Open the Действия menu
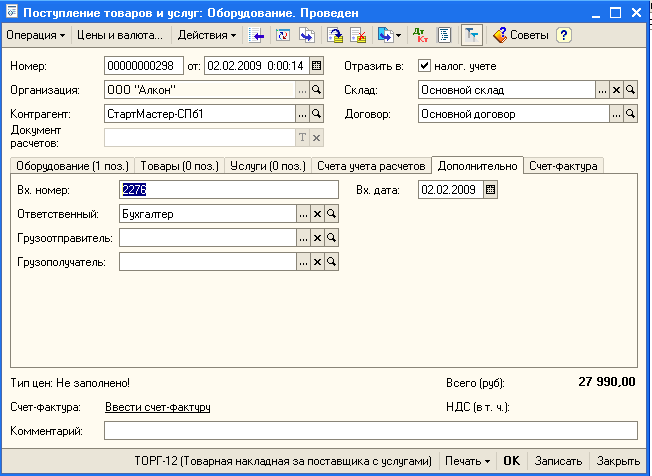 coord(207,35)
